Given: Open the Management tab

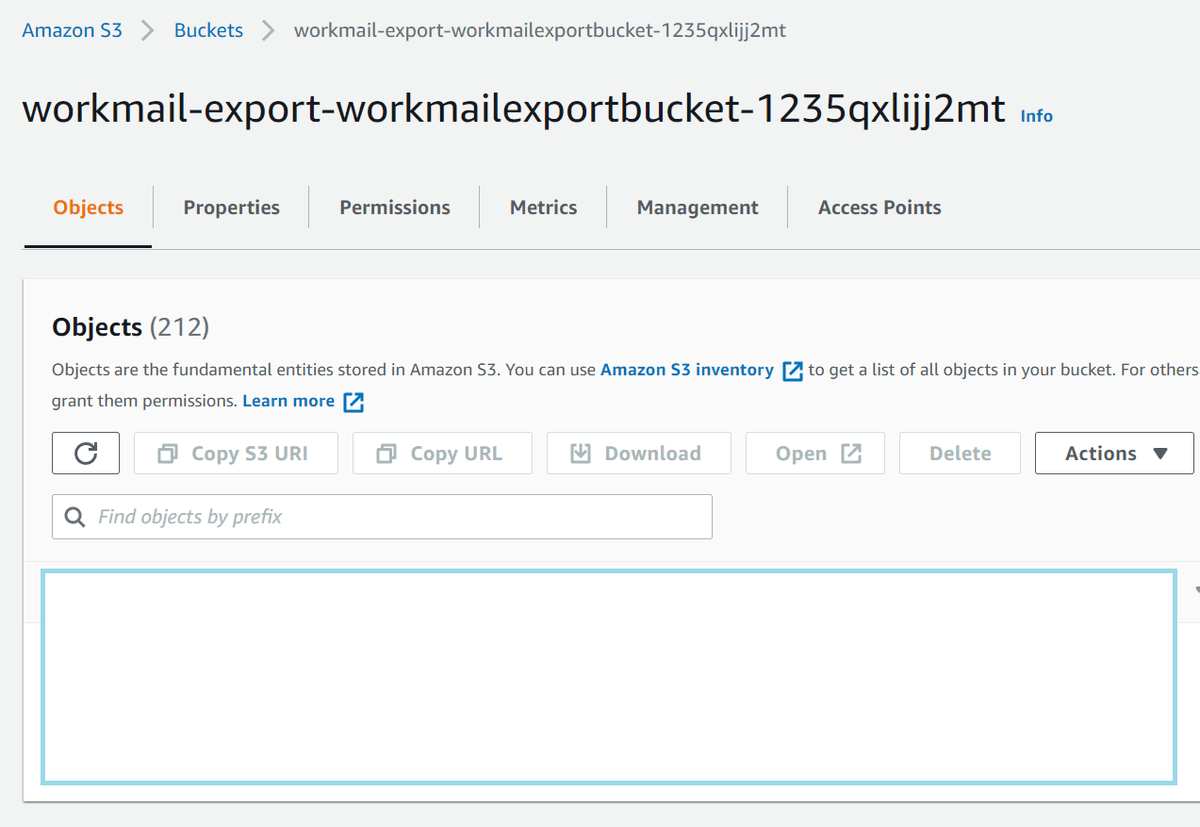Looking at the screenshot, I should point(697,207).
